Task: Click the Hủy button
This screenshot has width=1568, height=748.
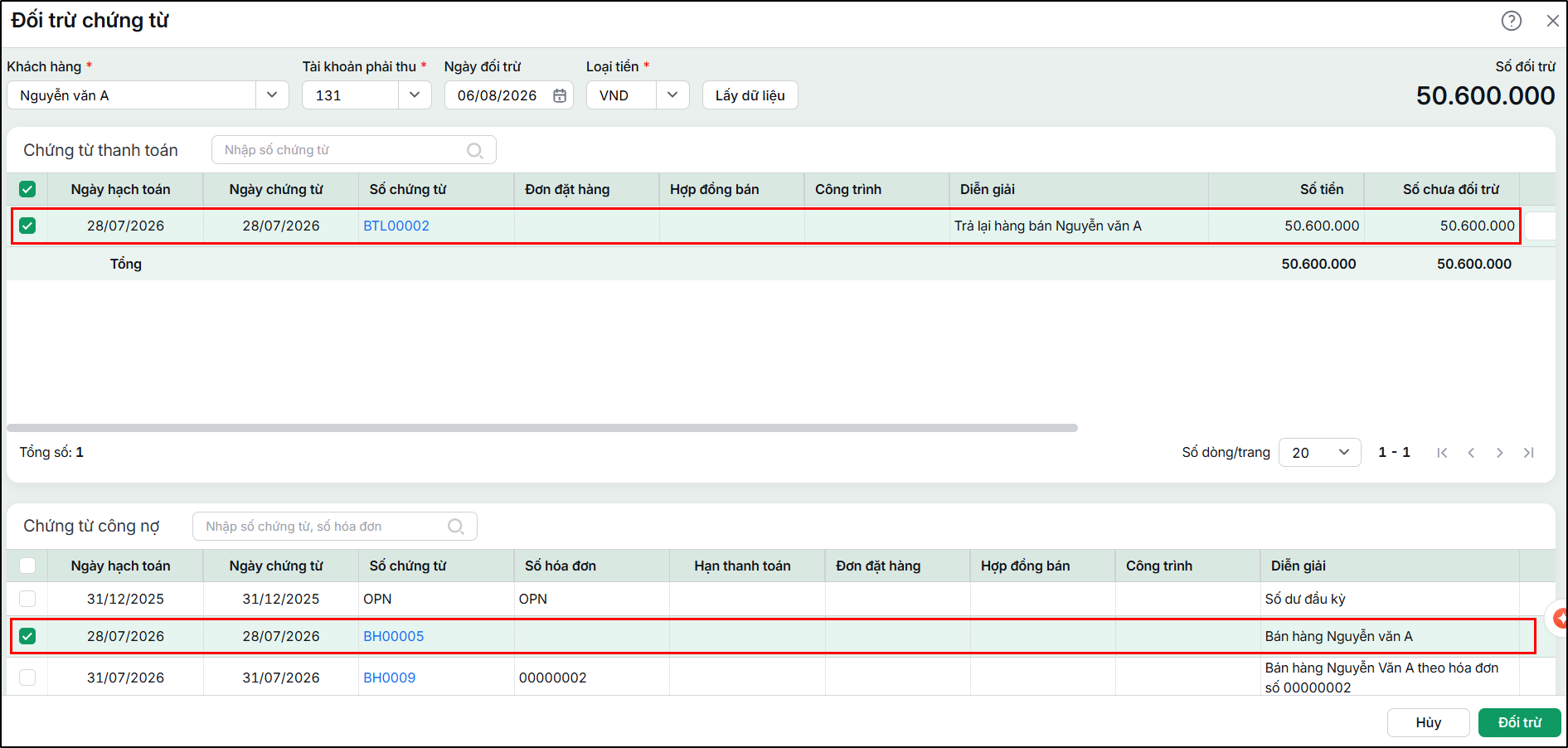Action: pos(1428,722)
